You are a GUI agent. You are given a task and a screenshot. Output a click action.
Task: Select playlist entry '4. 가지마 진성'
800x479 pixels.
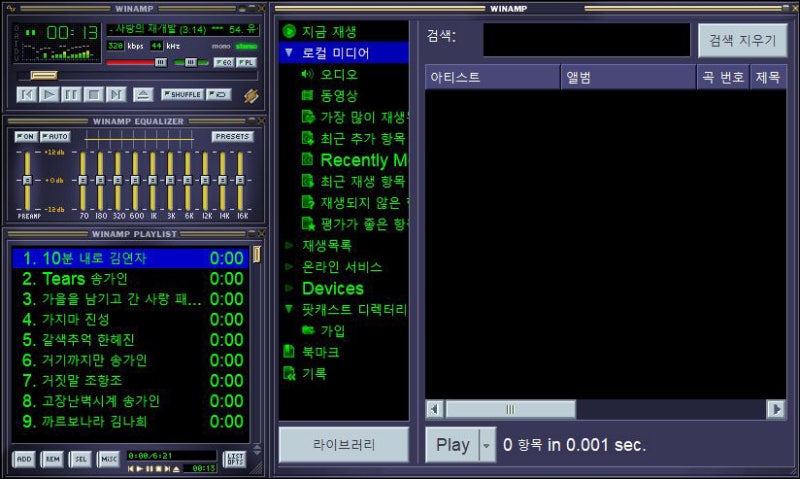pyautogui.click(x=131, y=319)
